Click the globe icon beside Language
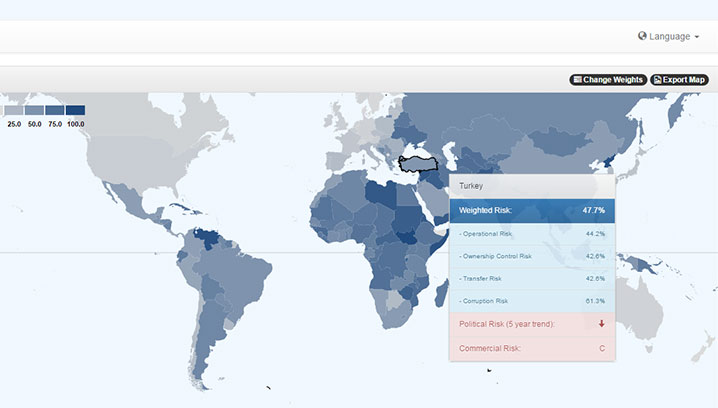The height and width of the screenshot is (408, 718). pos(642,36)
